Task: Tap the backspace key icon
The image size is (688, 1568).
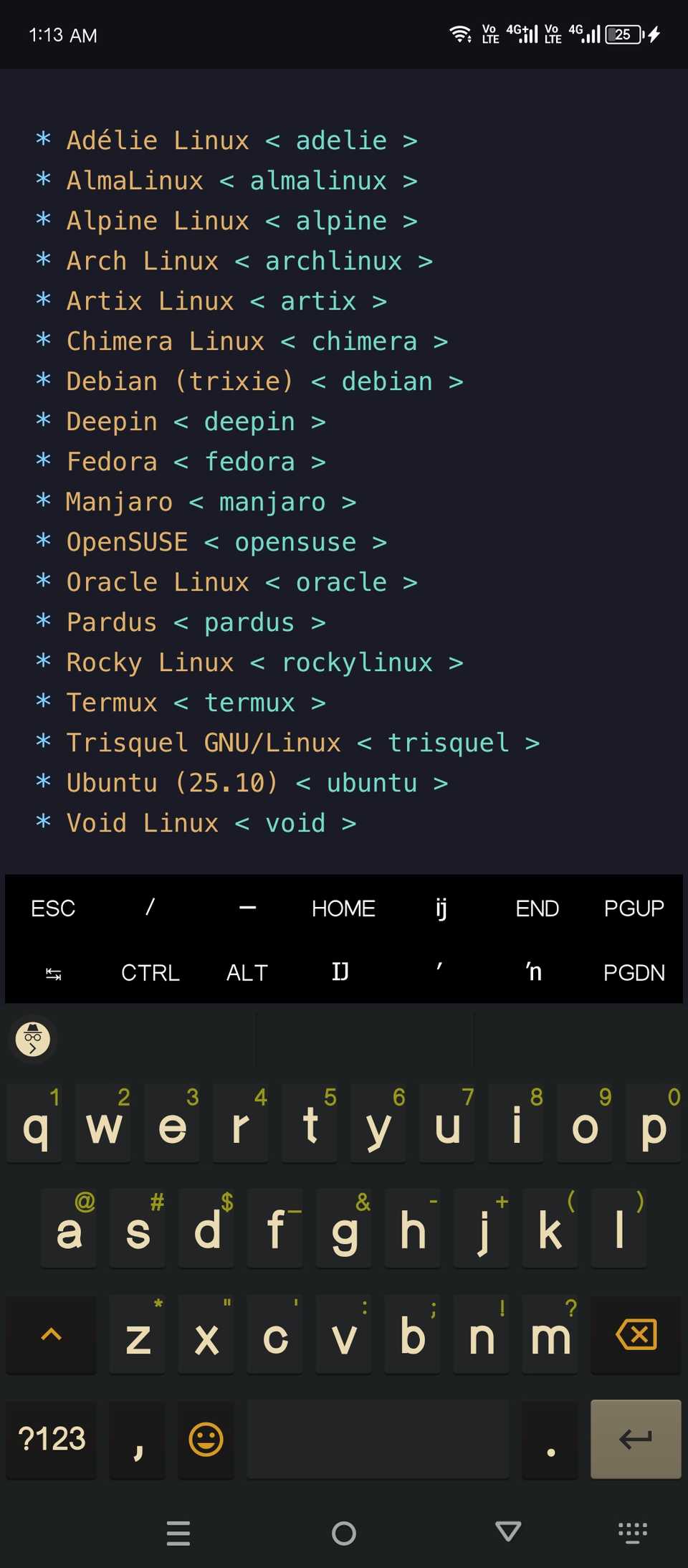Action: point(635,1335)
